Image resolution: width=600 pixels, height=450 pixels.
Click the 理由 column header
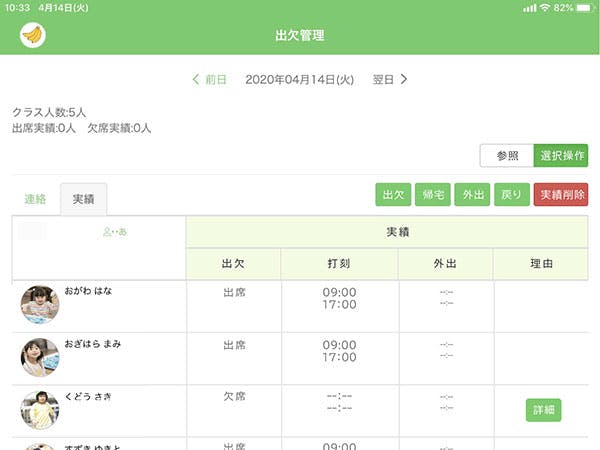coord(541,264)
